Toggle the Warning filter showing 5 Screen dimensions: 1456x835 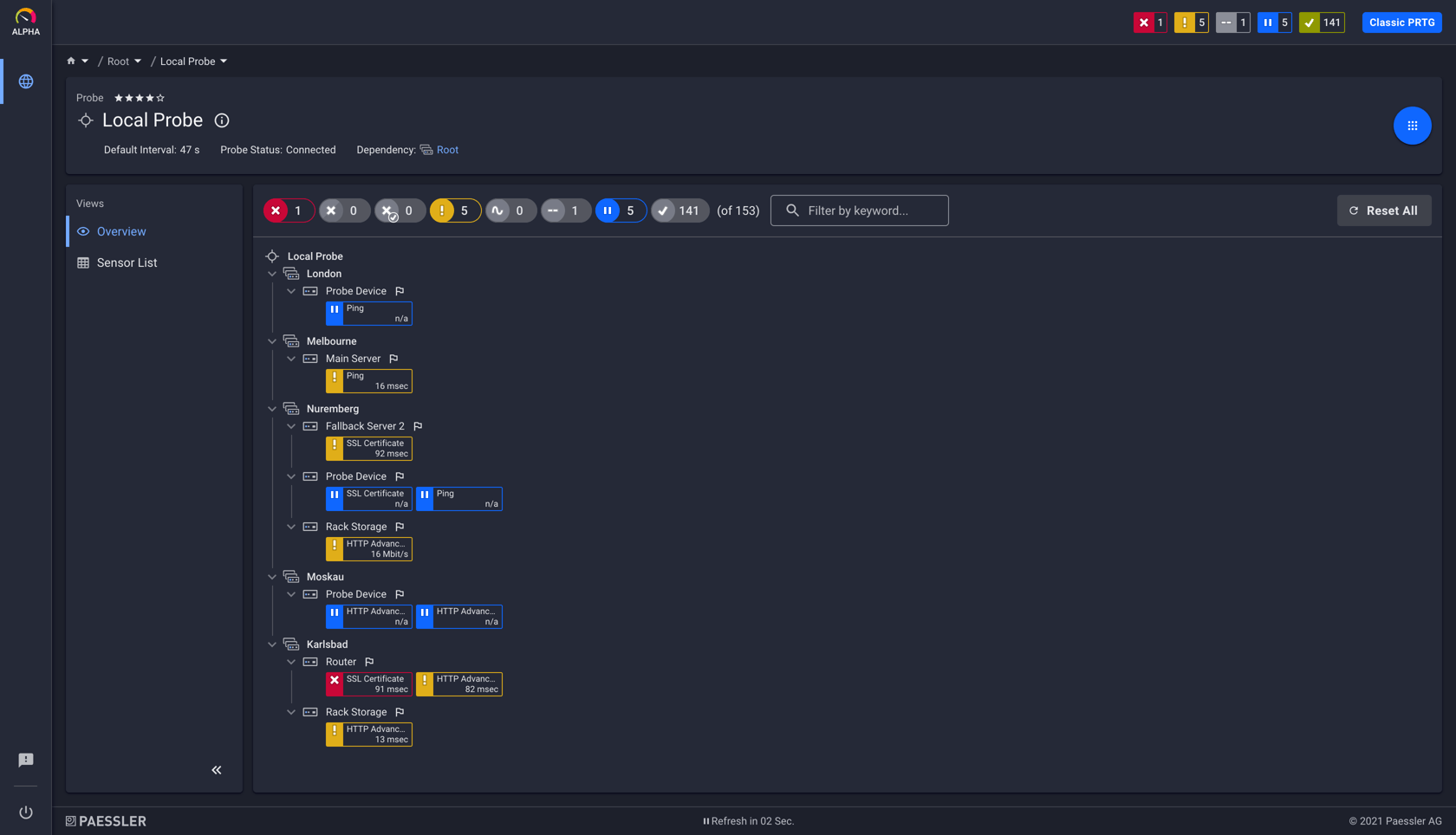tap(455, 210)
